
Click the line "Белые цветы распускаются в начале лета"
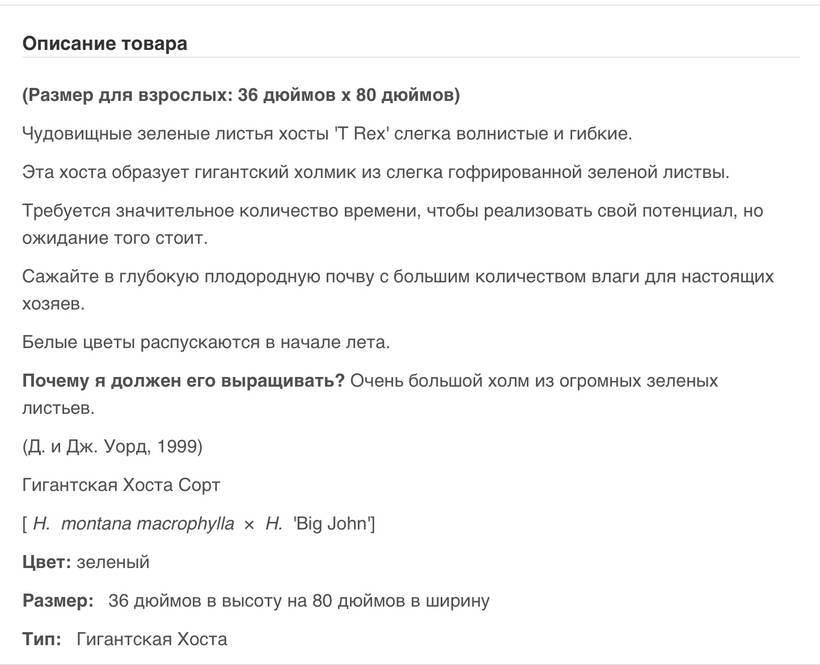206,342
